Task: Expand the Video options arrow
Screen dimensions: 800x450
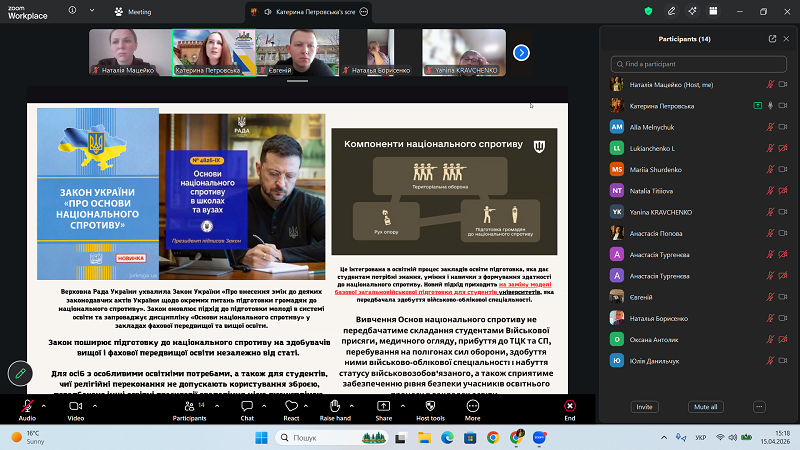Action: 91,407
